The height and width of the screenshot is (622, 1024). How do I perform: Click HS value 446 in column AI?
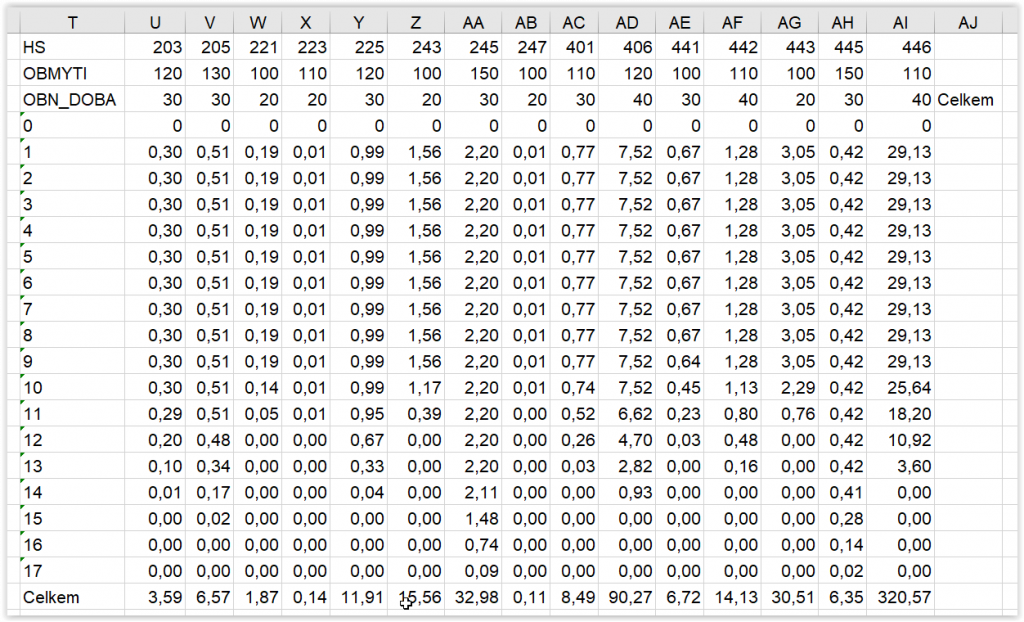tap(901, 47)
